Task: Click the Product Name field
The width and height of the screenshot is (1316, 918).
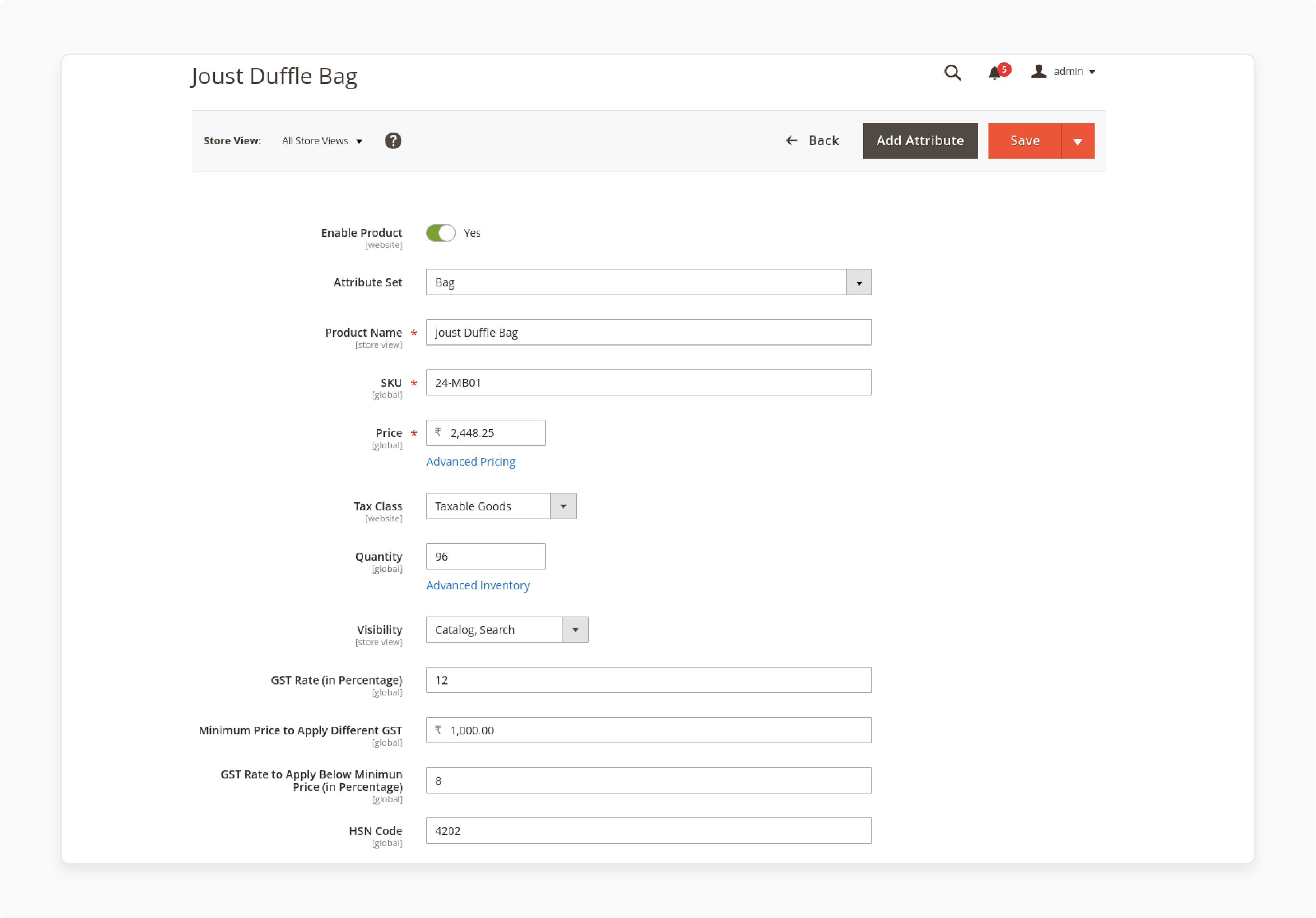Action: click(649, 333)
